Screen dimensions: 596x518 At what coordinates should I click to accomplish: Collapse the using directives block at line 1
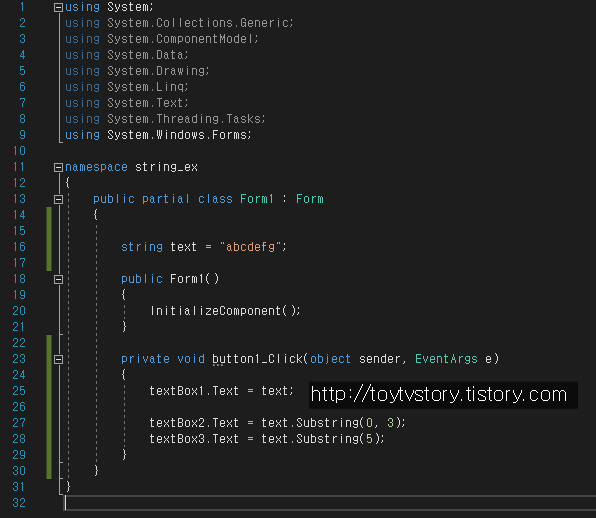pos(58,7)
